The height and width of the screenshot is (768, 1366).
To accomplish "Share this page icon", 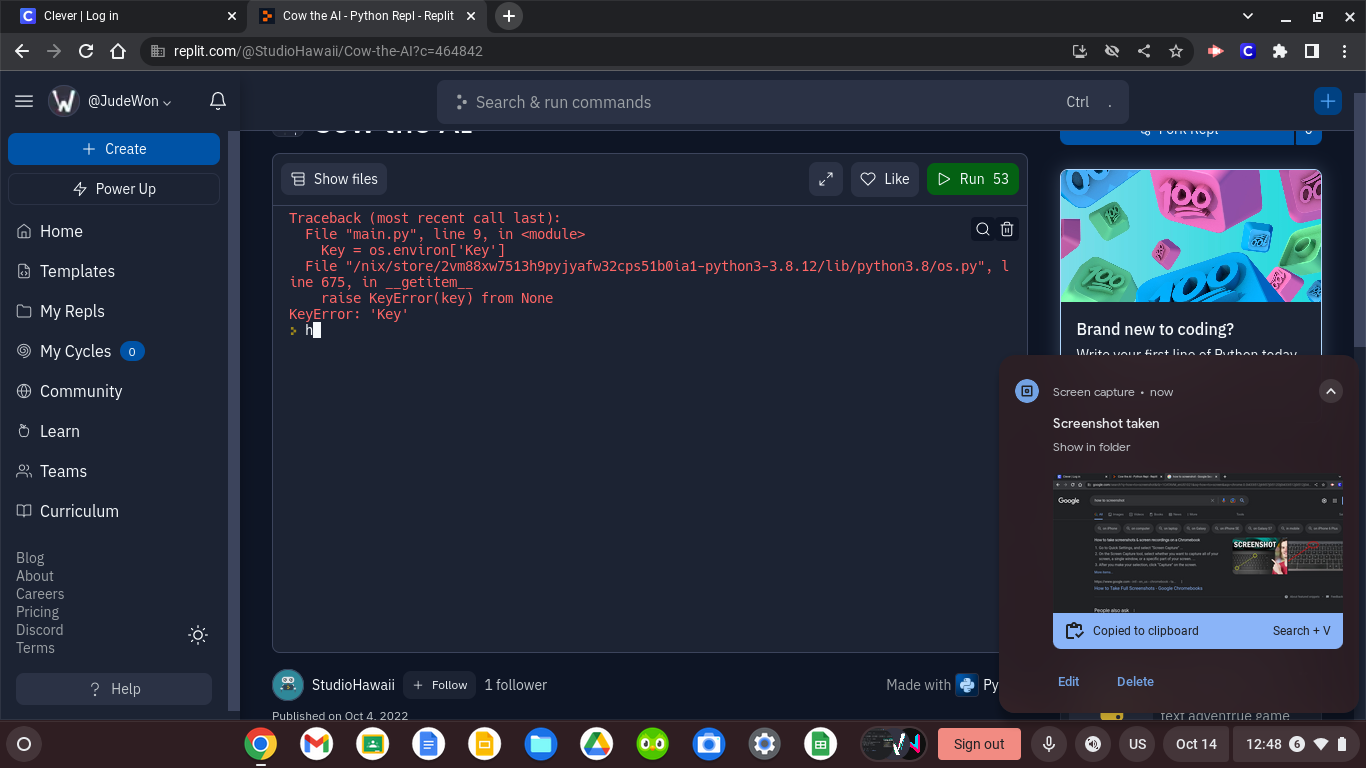I will pos(1144,51).
